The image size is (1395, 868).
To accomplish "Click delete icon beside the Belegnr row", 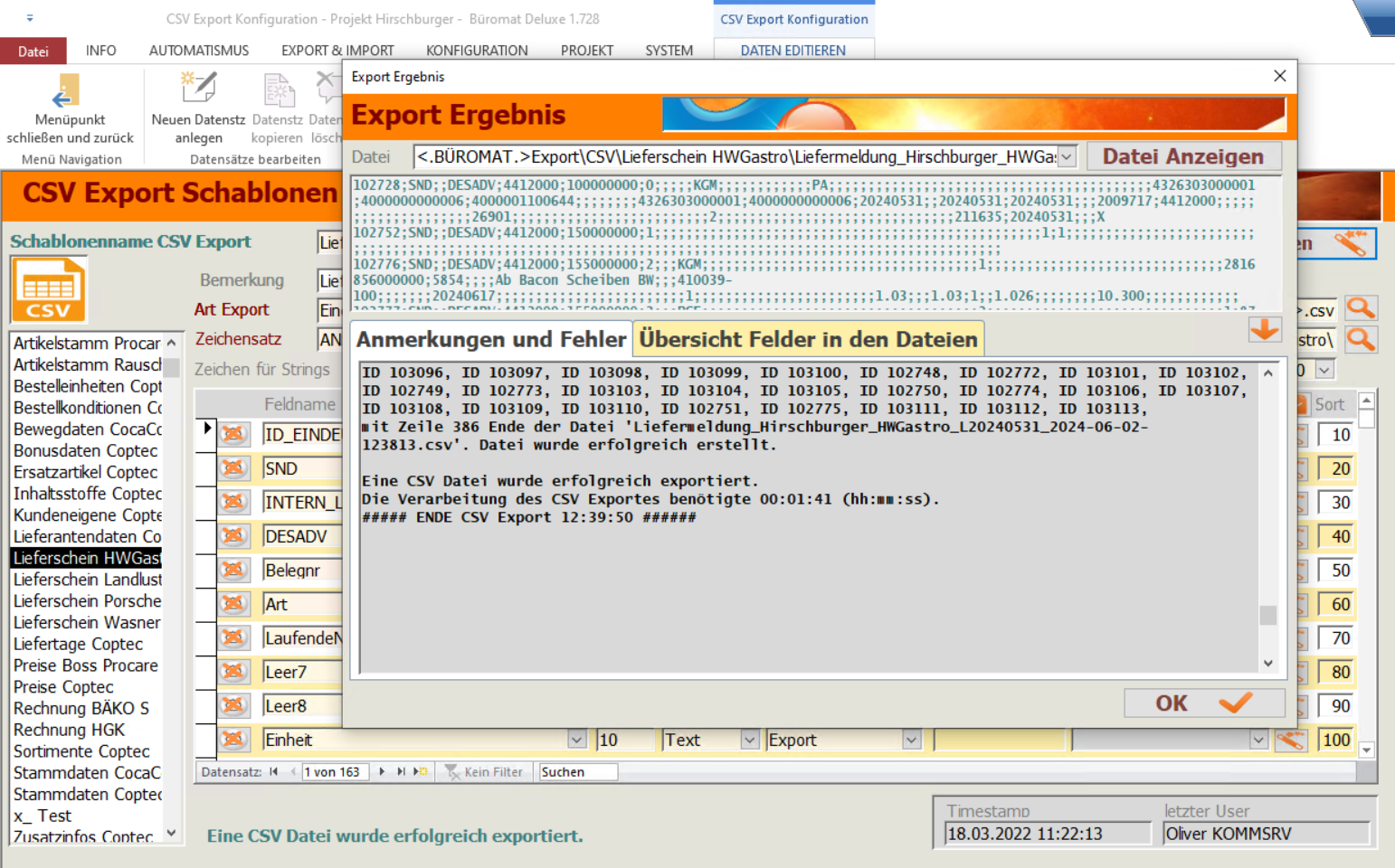I will tap(234, 570).
